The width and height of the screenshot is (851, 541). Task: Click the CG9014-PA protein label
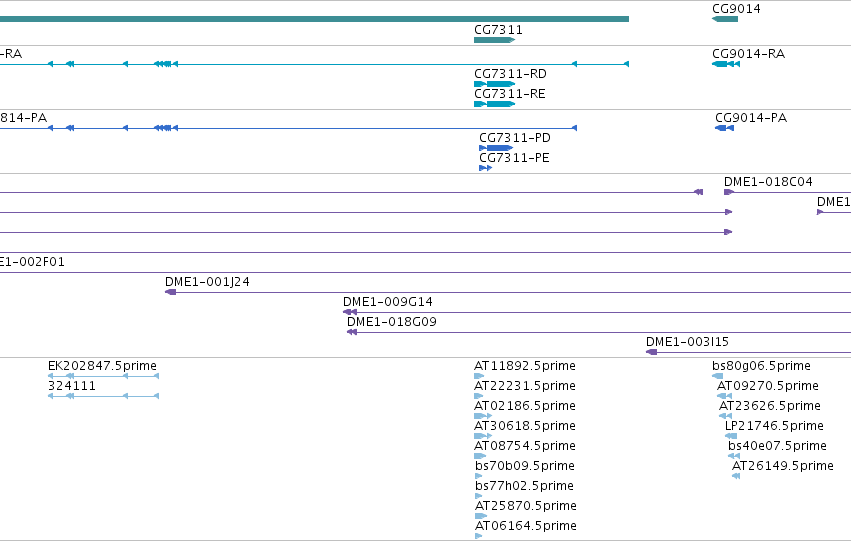pyautogui.click(x=751, y=117)
